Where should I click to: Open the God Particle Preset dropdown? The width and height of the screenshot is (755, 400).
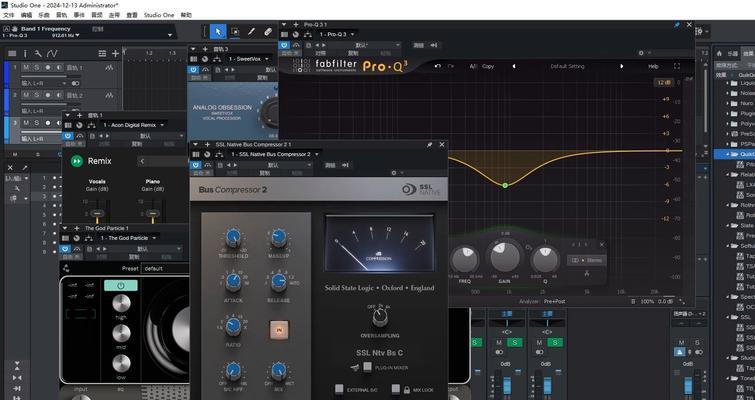point(165,268)
